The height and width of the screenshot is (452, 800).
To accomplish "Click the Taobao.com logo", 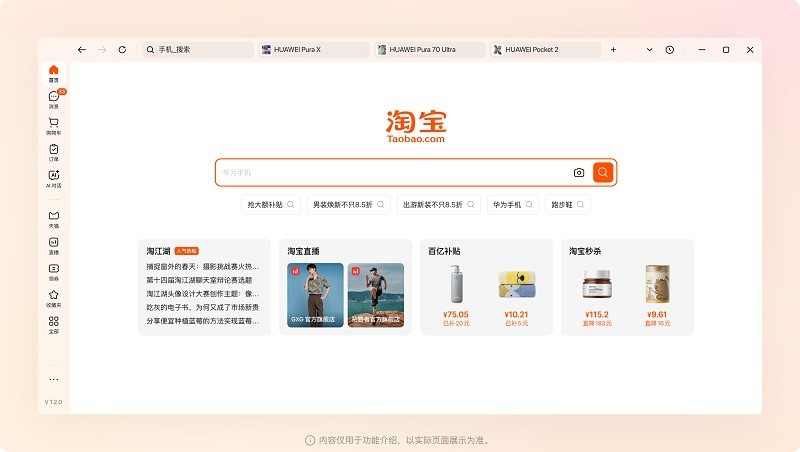I will point(416,126).
